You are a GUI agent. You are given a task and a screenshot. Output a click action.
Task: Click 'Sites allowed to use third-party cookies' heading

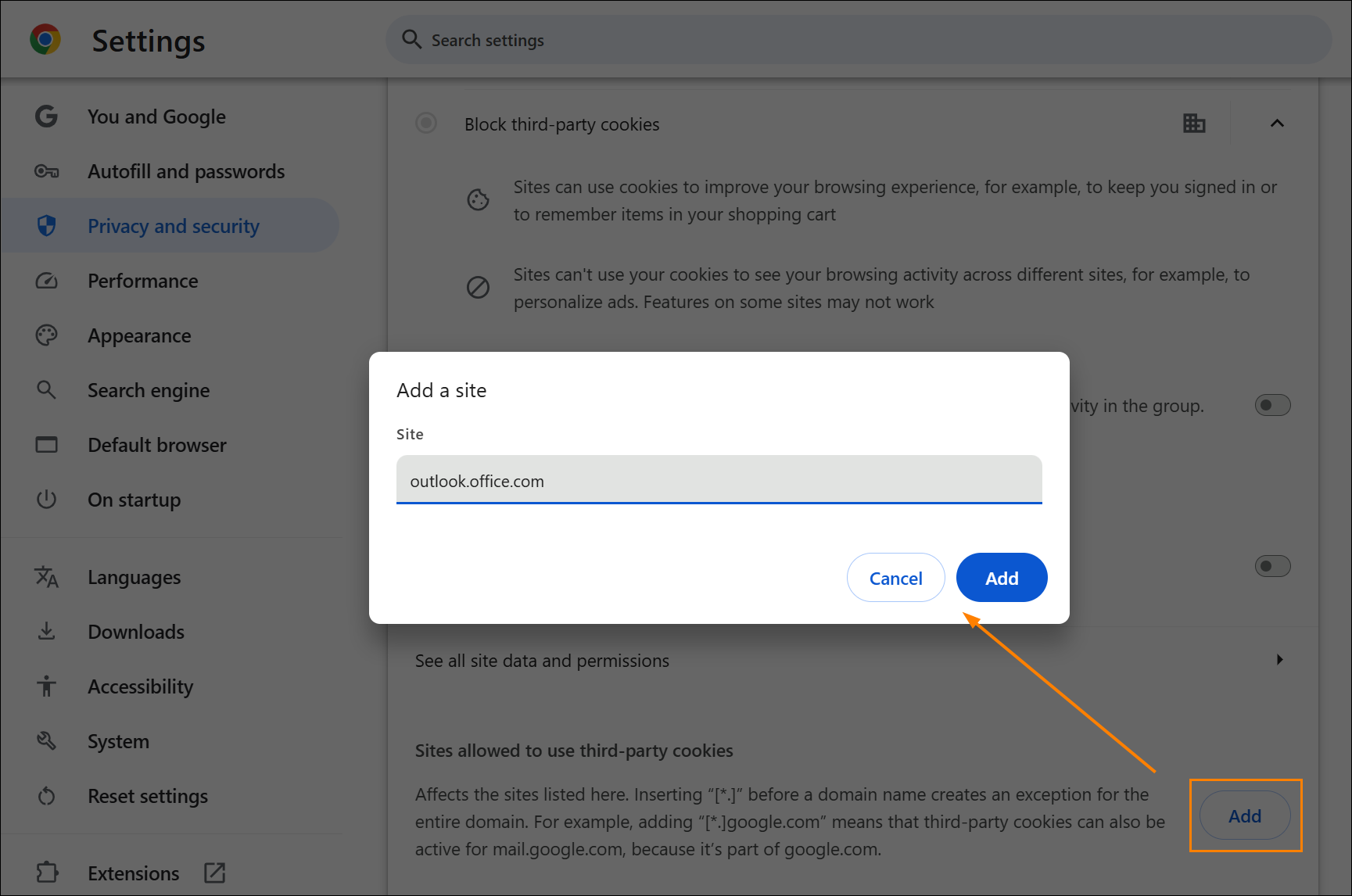(x=574, y=751)
